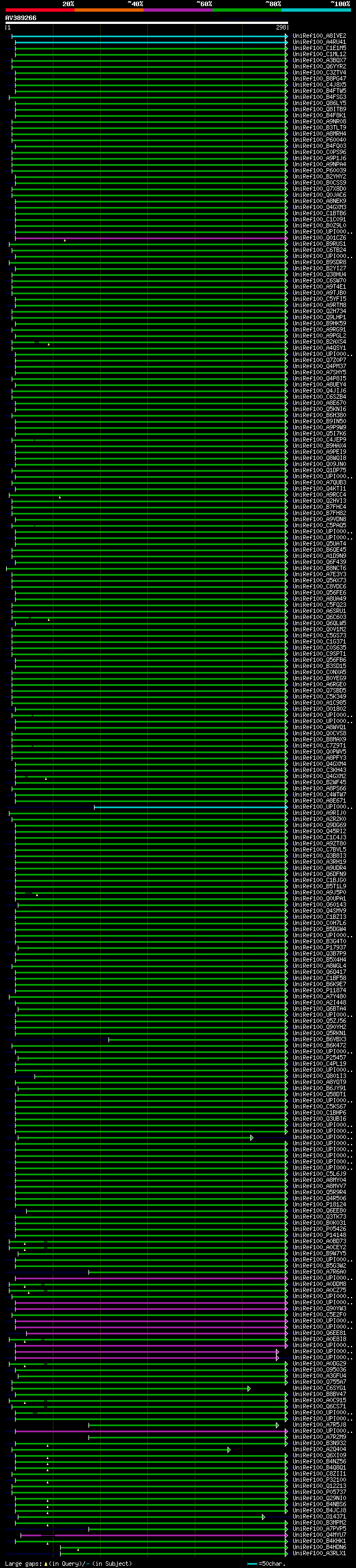Select hit label UniRef100_Q12213
Image resolution: width=356 pixels, height=1568 pixels.
(x=319, y=1485)
